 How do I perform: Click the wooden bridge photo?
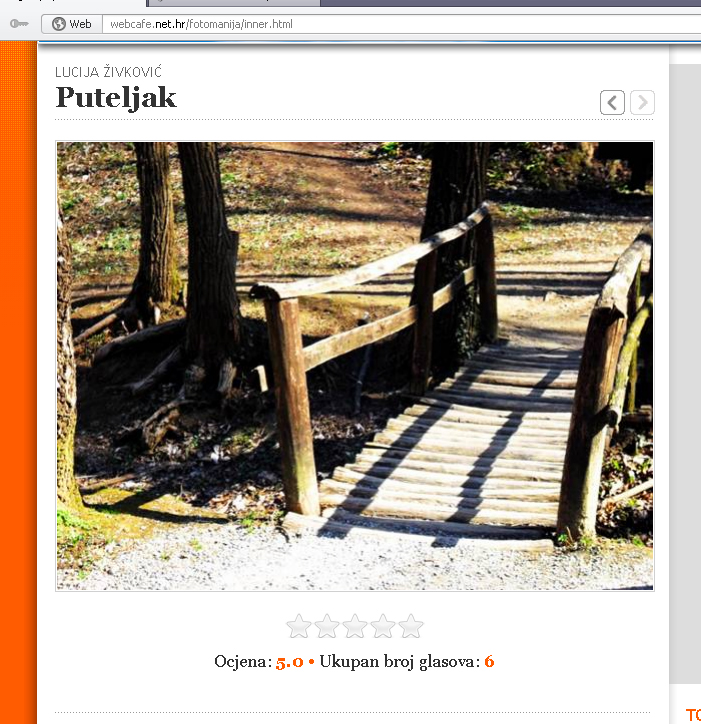(355, 366)
